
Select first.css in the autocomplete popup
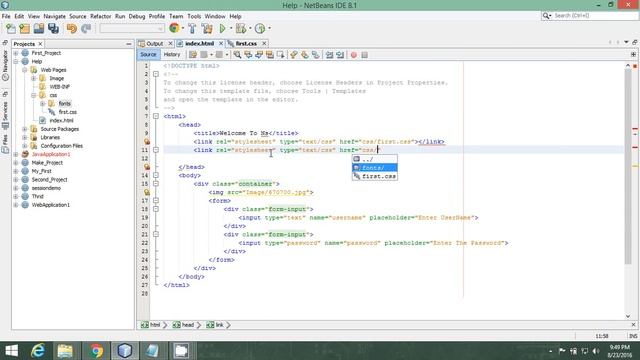[375, 176]
